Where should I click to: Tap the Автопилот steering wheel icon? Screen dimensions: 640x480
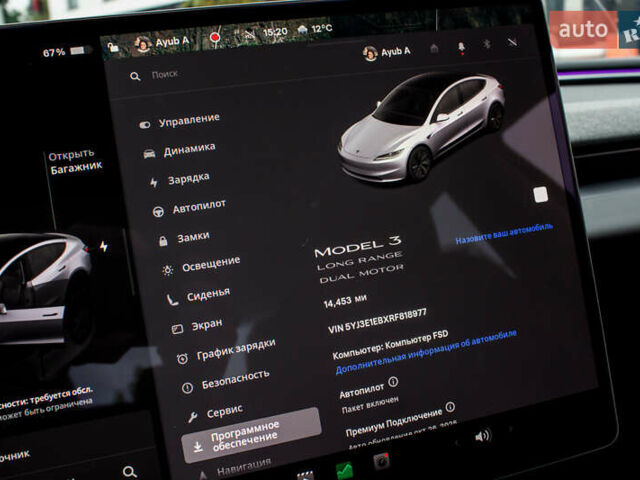157,211
